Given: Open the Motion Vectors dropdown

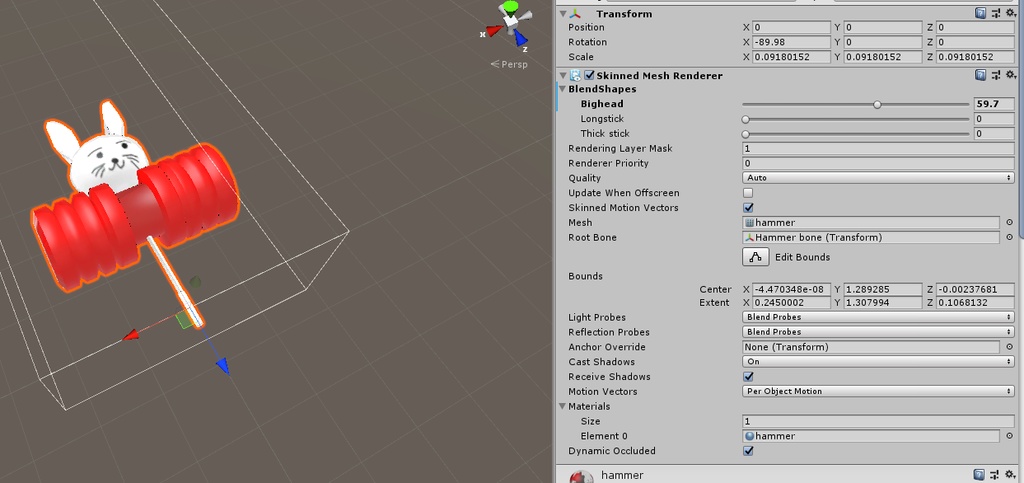Looking at the screenshot, I should point(878,392).
